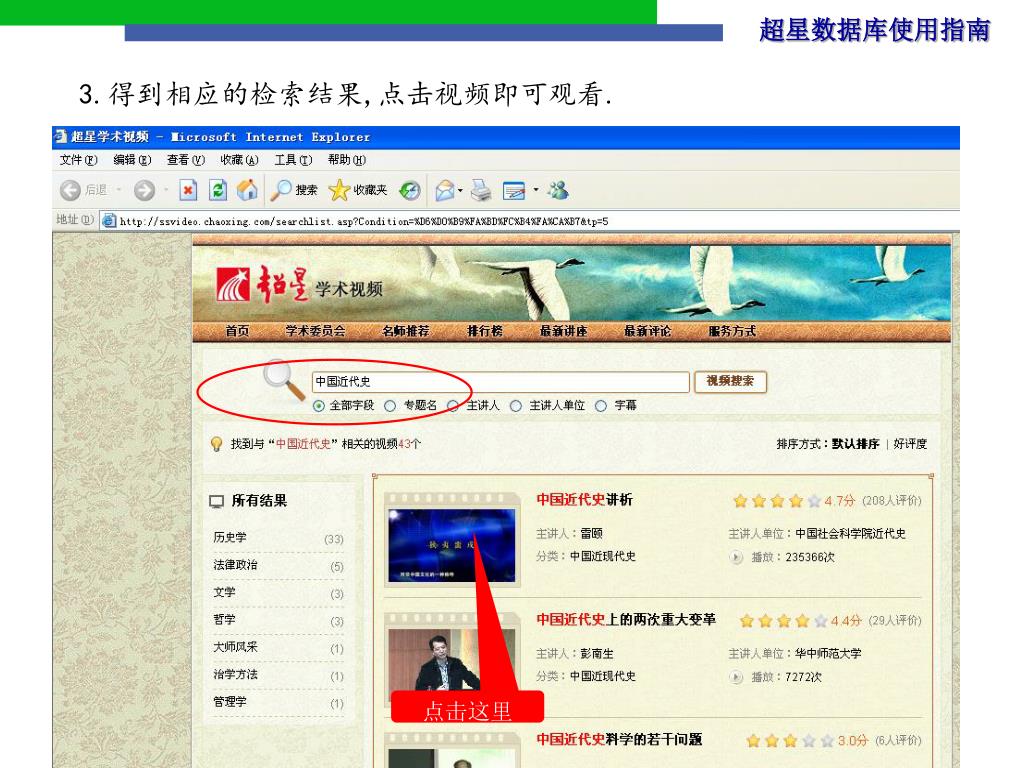Image resolution: width=1024 pixels, height=768 pixels.
Task: Click the 超星 学术视频 logo
Action: [x=299, y=285]
